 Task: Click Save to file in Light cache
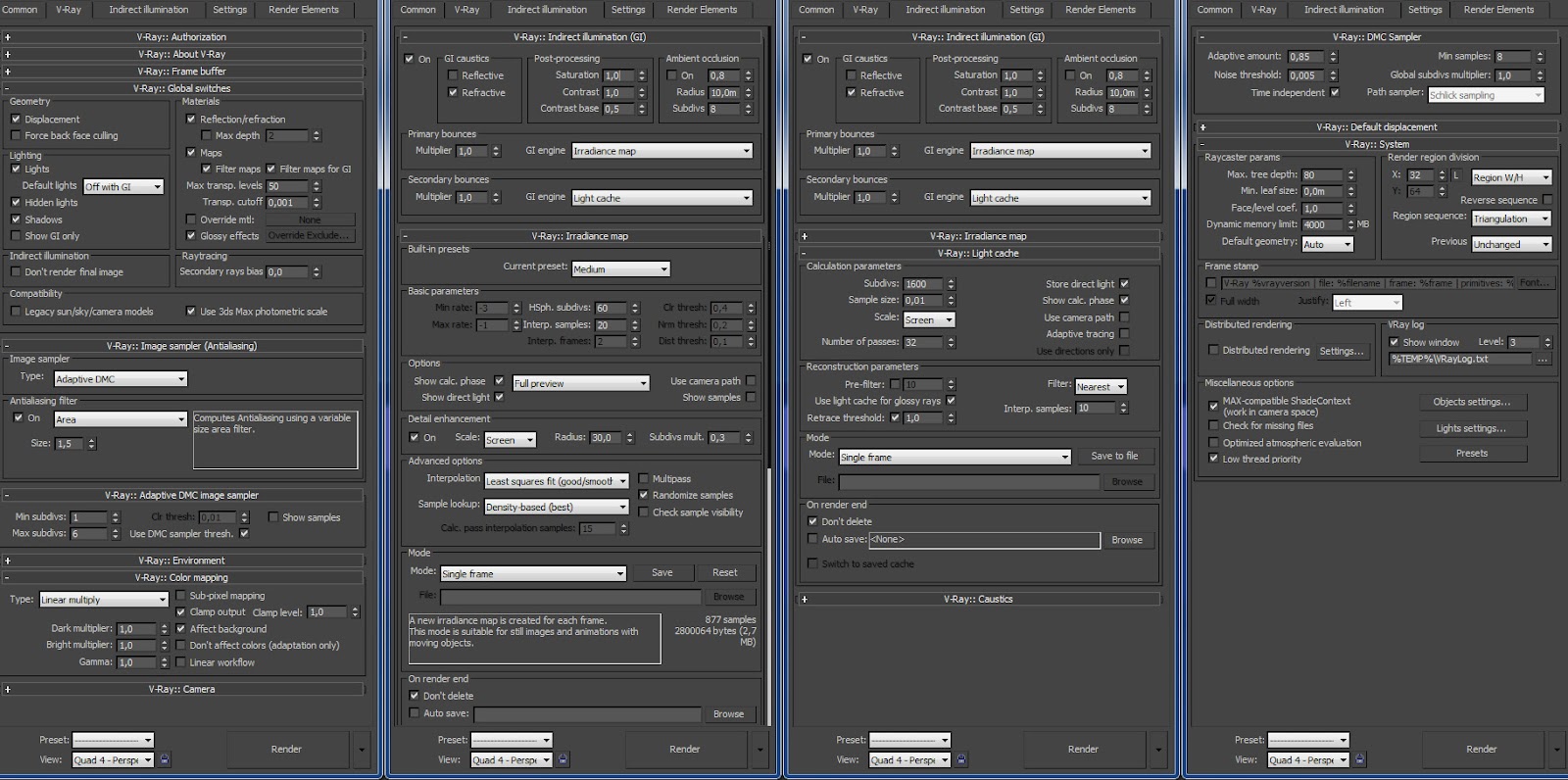coord(1114,456)
